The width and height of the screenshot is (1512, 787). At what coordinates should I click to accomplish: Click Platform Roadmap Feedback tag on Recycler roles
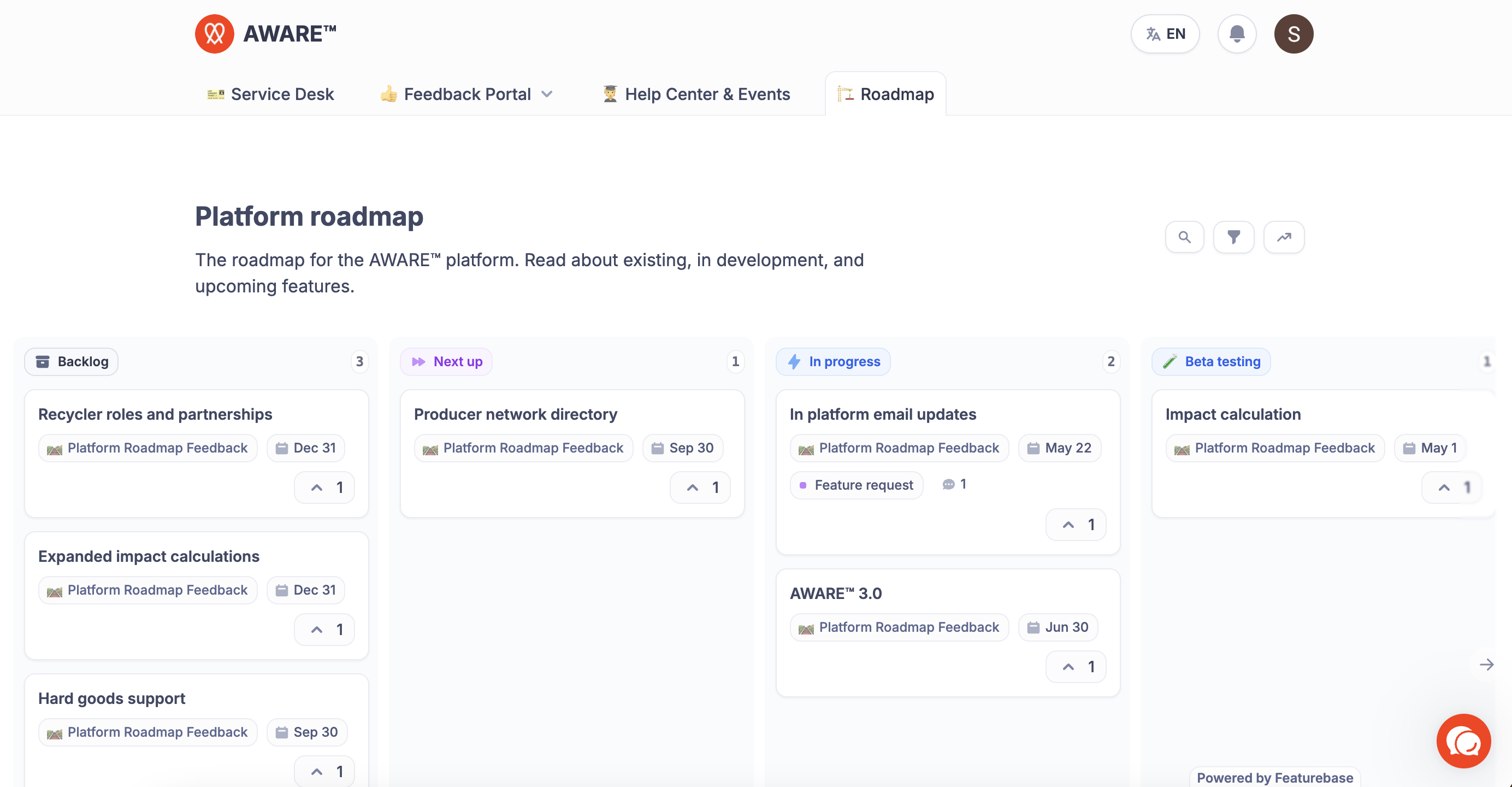pos(148,448)
